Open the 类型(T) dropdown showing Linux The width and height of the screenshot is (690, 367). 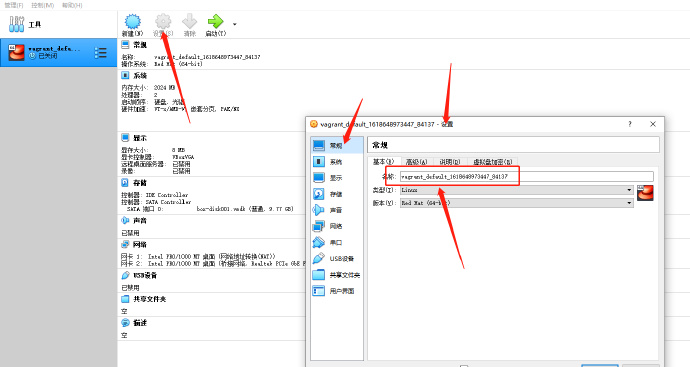pos(517,190)
